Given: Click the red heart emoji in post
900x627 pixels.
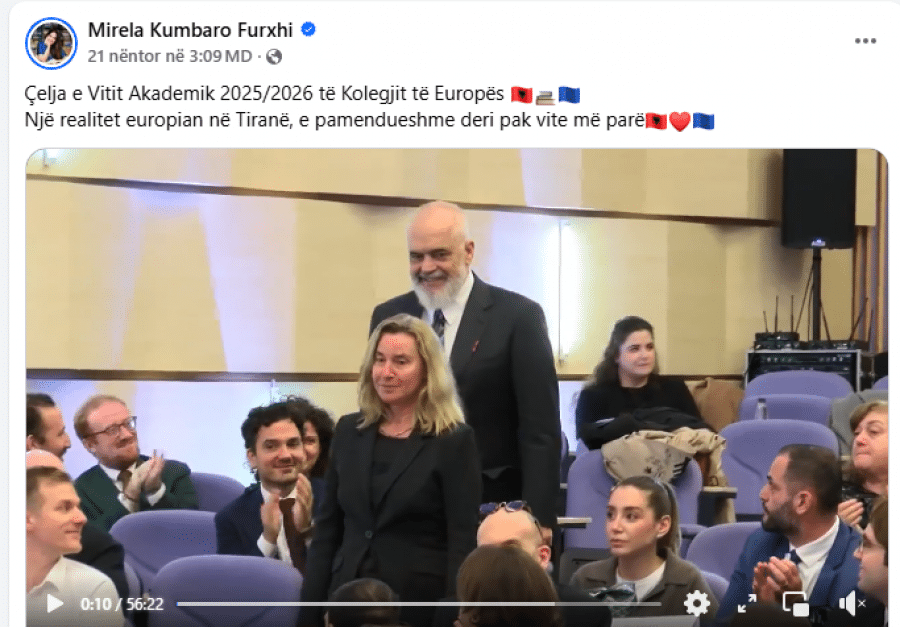Looking at the screenshot, I should (680, 121).
